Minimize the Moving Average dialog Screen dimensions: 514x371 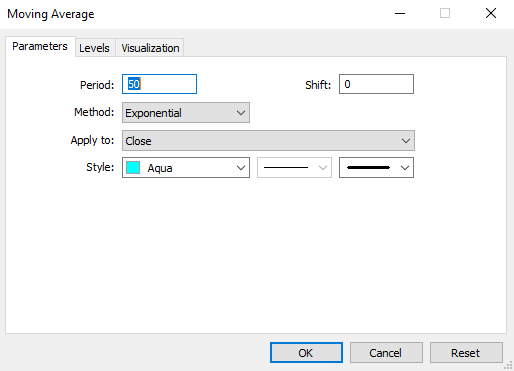click(x=400, y=13)
